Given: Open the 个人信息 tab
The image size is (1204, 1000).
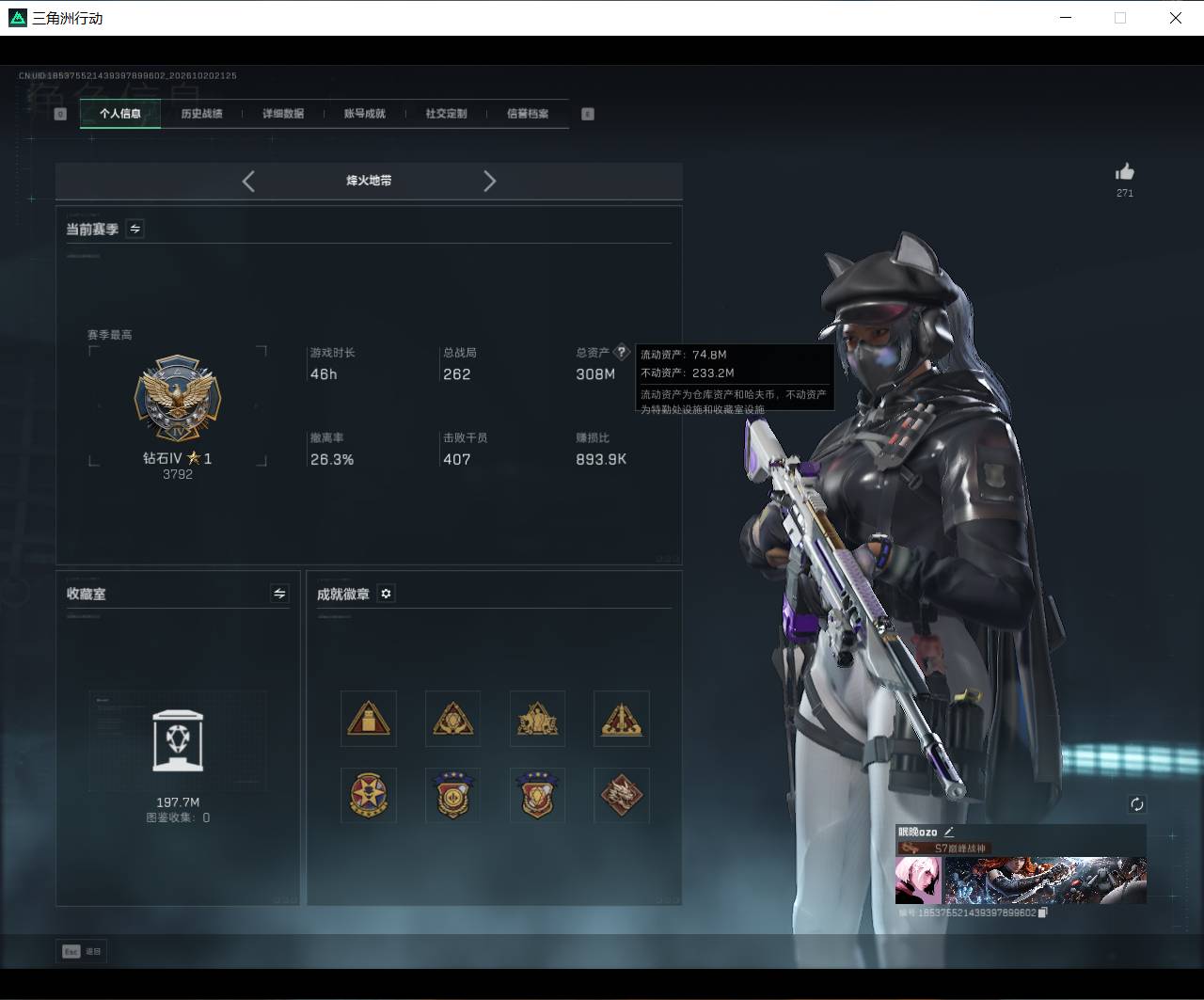Looking at the screenshot, I should coord(120,114).
